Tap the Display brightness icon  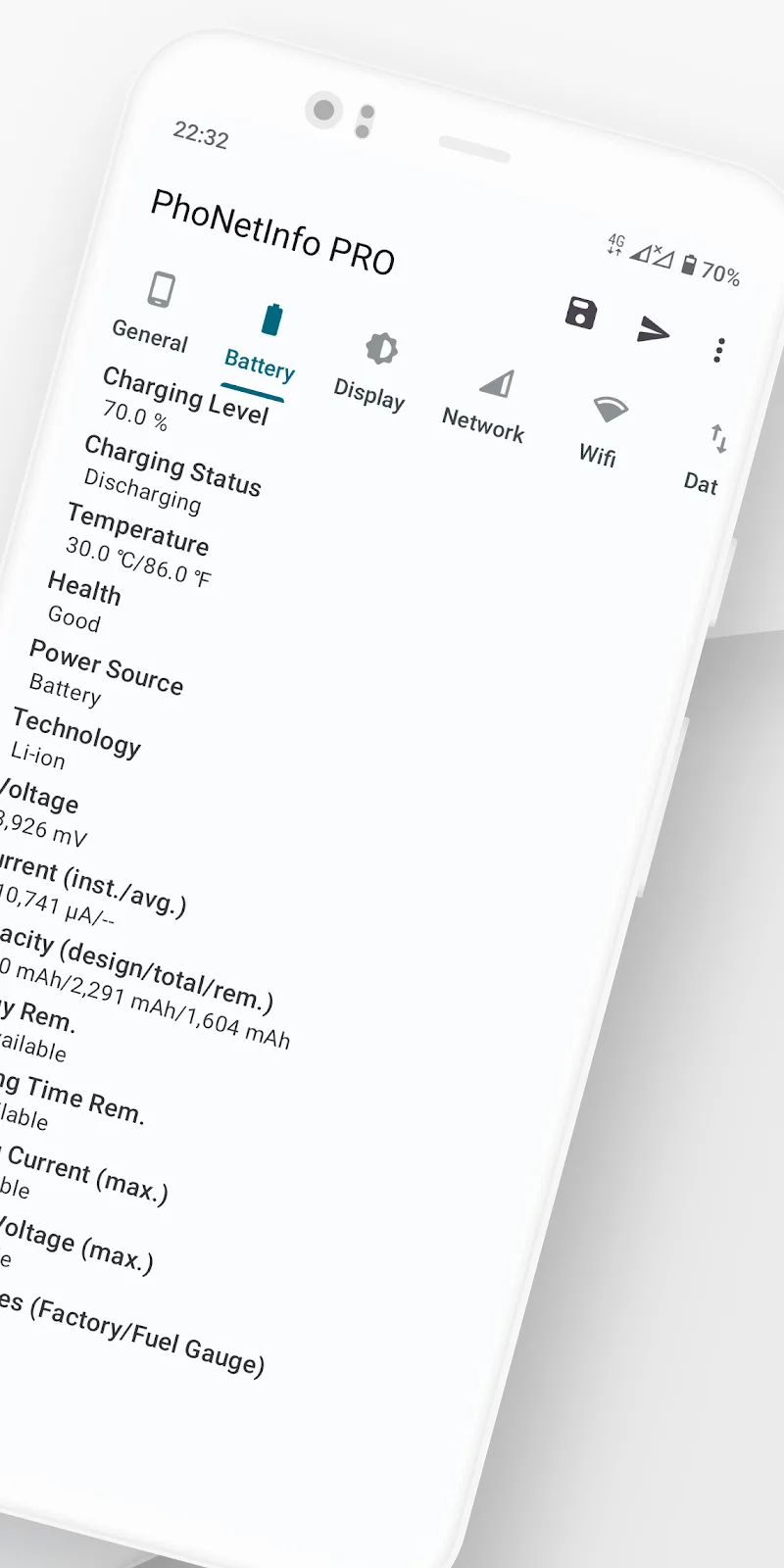click(381, 349)
